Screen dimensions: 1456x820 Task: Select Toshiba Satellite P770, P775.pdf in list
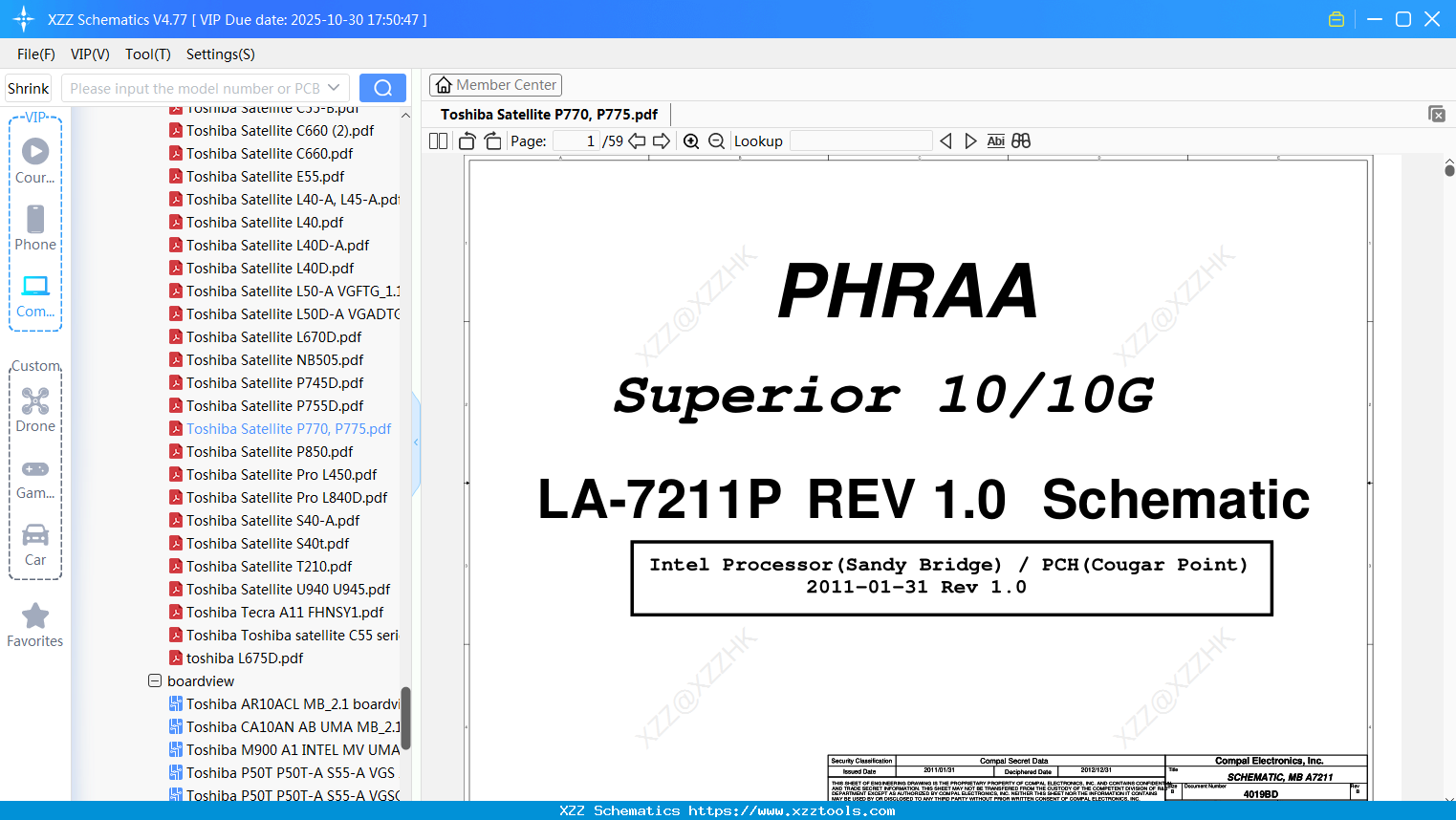[289, 428]
